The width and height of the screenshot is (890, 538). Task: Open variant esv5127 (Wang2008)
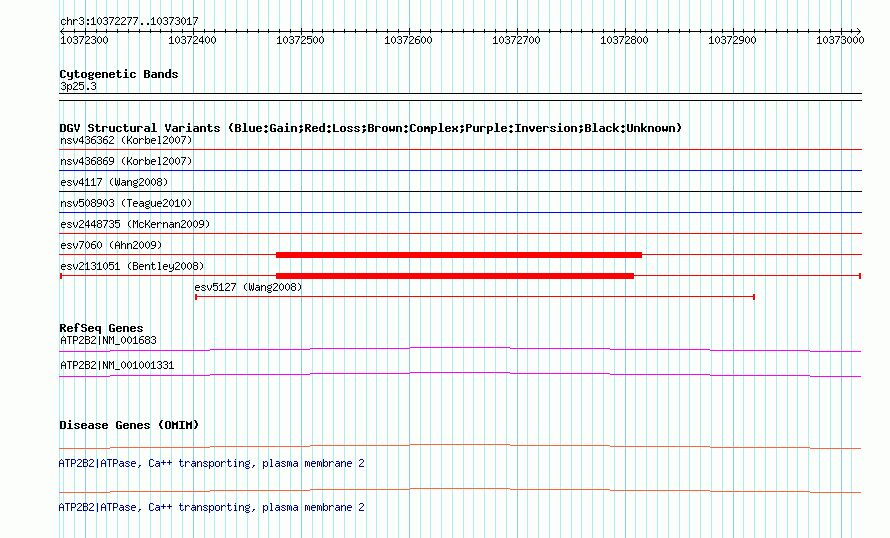248,287
